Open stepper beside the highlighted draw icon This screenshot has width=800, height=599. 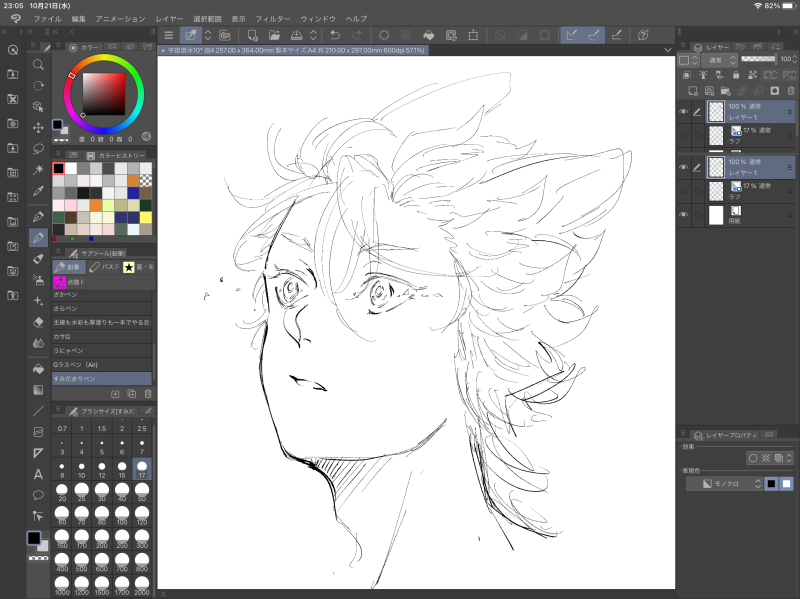208,35
